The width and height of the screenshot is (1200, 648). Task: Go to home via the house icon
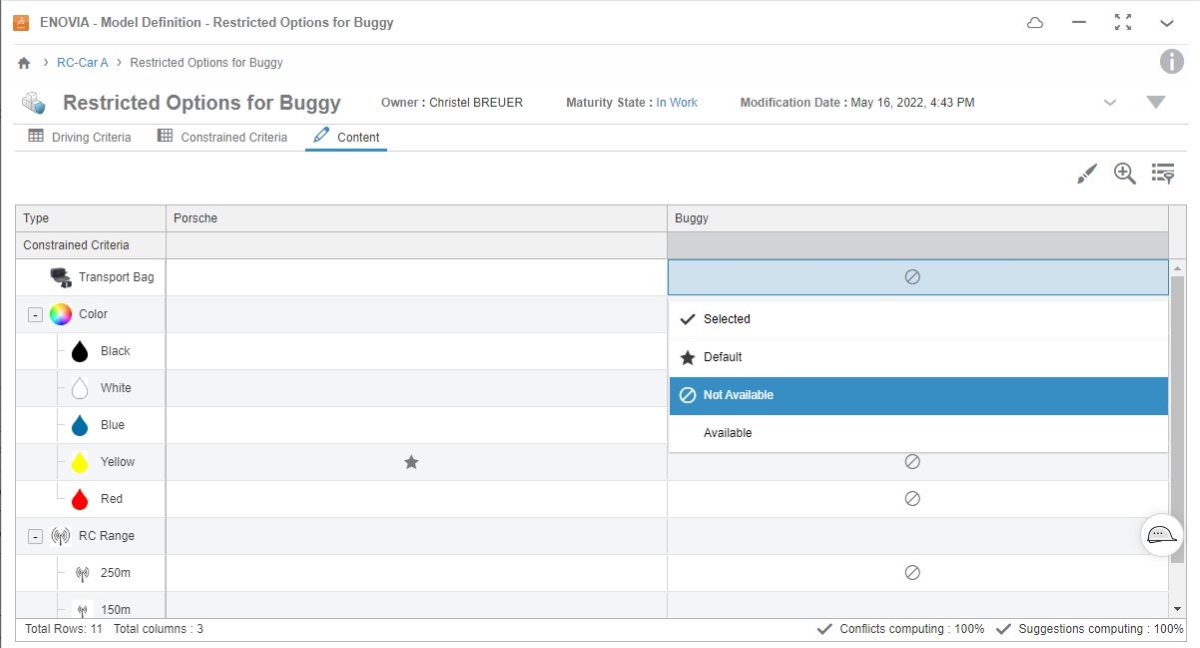[x=24, y=63]
